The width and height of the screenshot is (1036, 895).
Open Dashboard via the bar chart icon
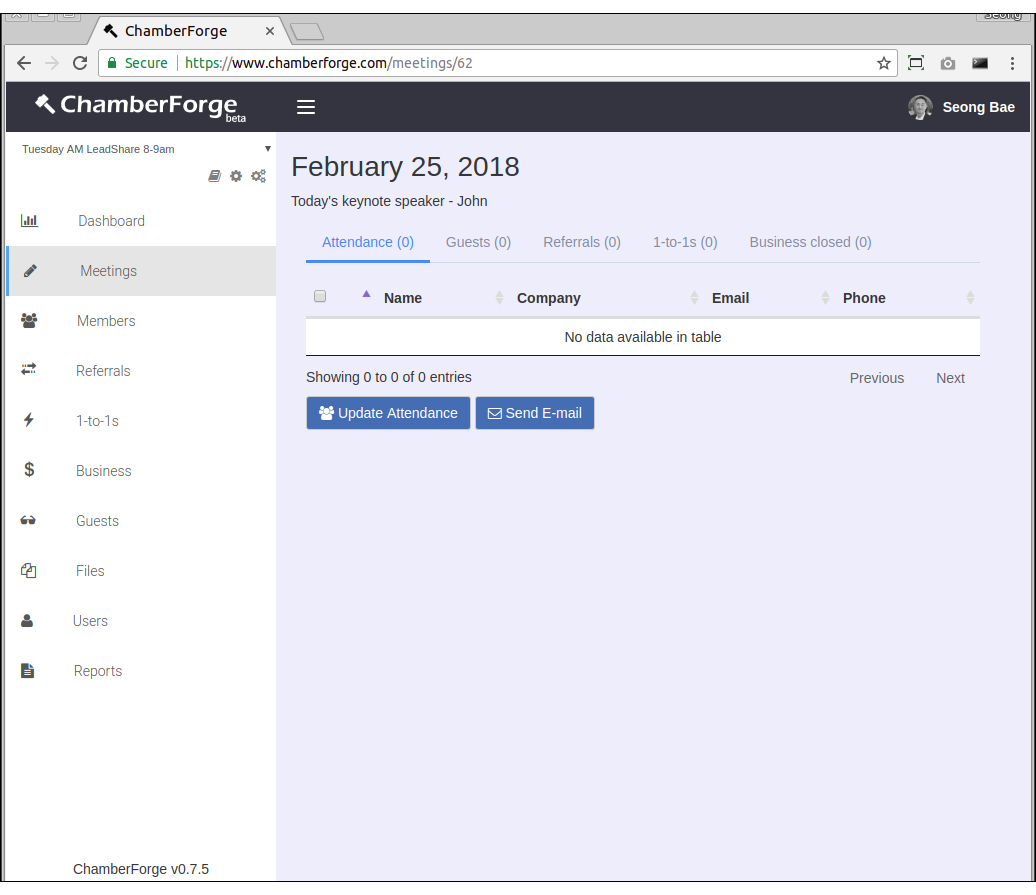click(29, 221)
